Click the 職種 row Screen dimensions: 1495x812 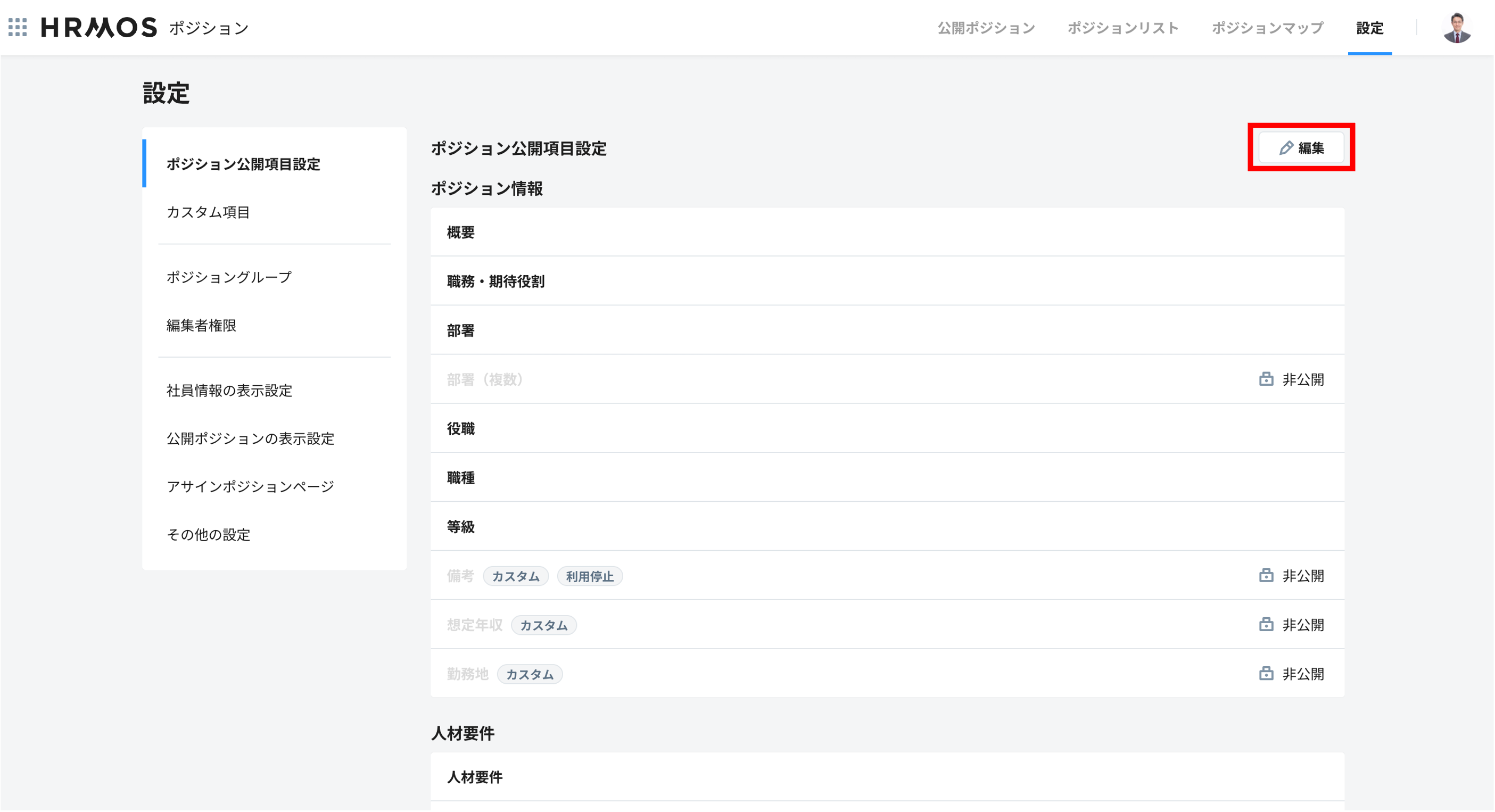(887, 478)
